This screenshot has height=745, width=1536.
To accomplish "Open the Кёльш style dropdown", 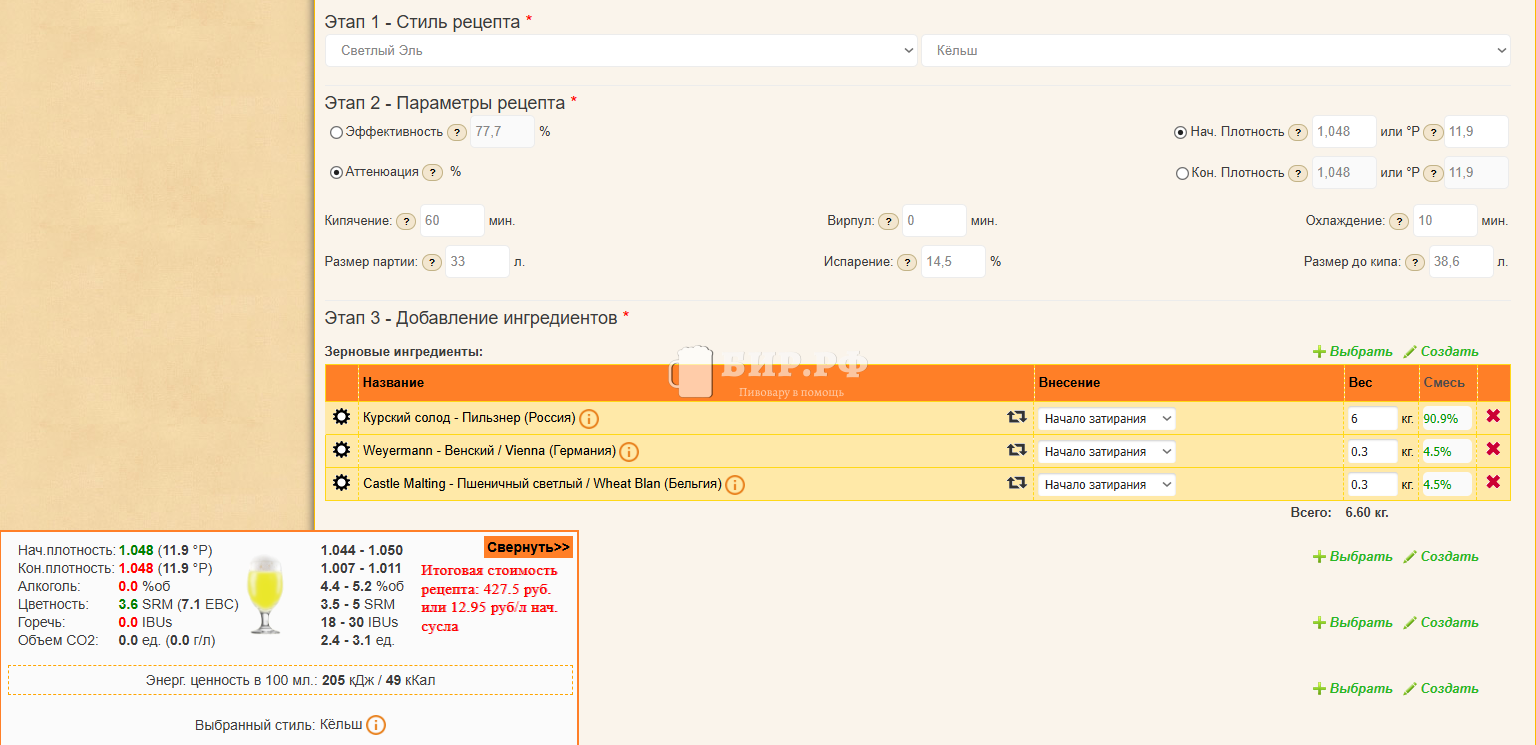I will pos(1215,50).
